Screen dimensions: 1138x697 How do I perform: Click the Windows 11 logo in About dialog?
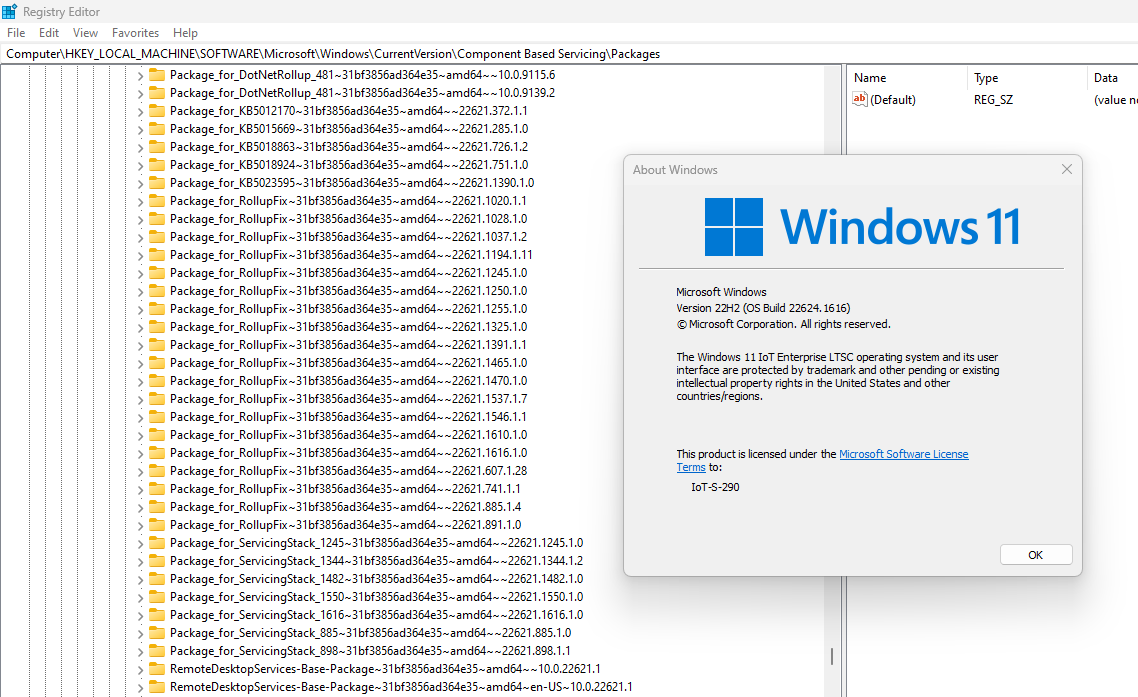point(734,227)
